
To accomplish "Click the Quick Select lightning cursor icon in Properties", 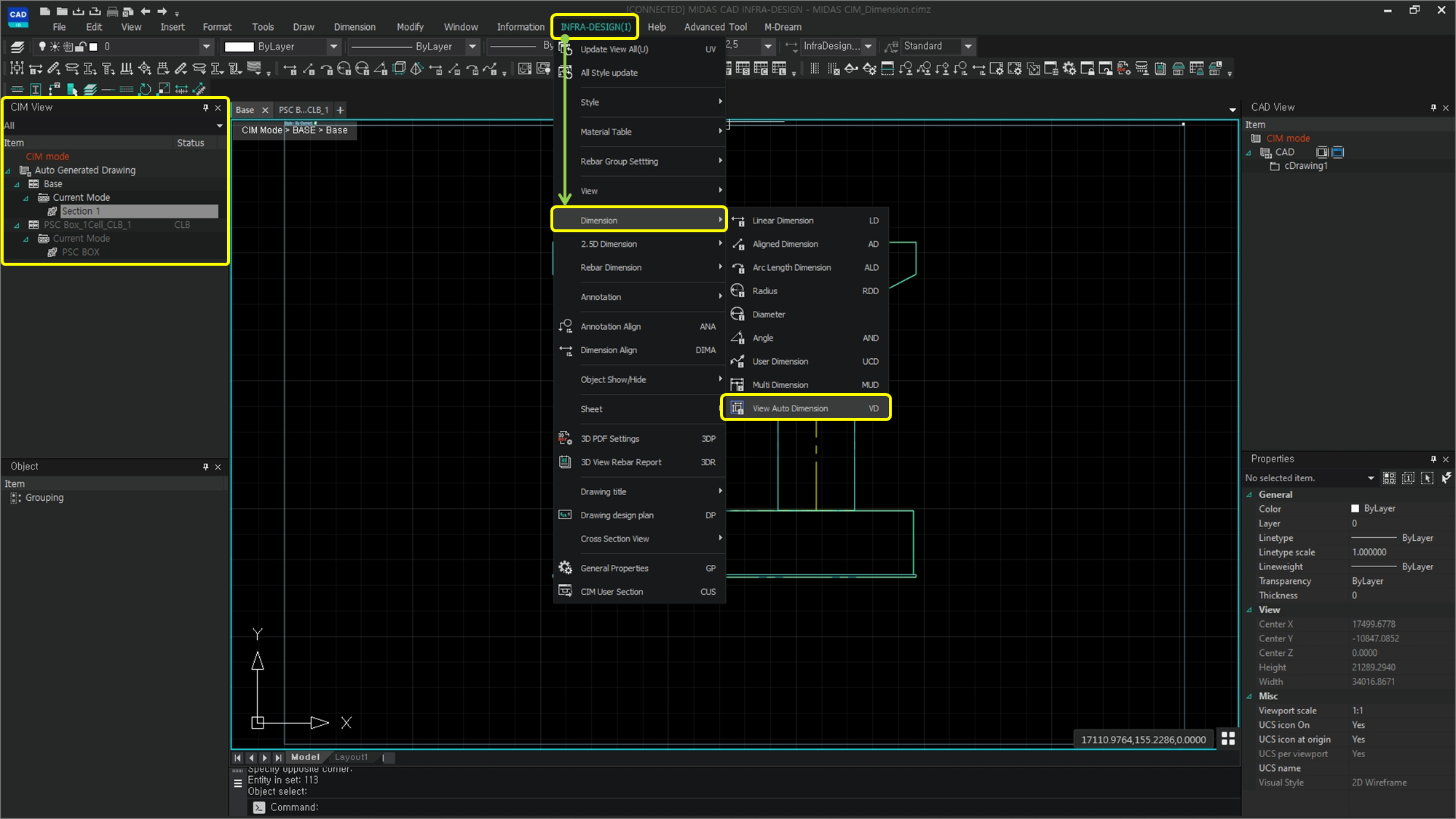I will [x=1446, y=478].
